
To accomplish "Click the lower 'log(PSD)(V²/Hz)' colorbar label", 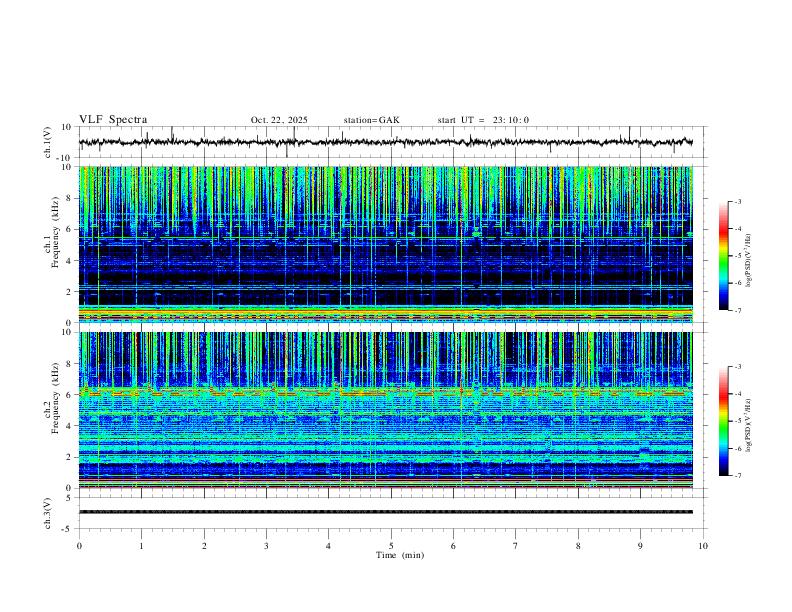I will pos(748,426).
